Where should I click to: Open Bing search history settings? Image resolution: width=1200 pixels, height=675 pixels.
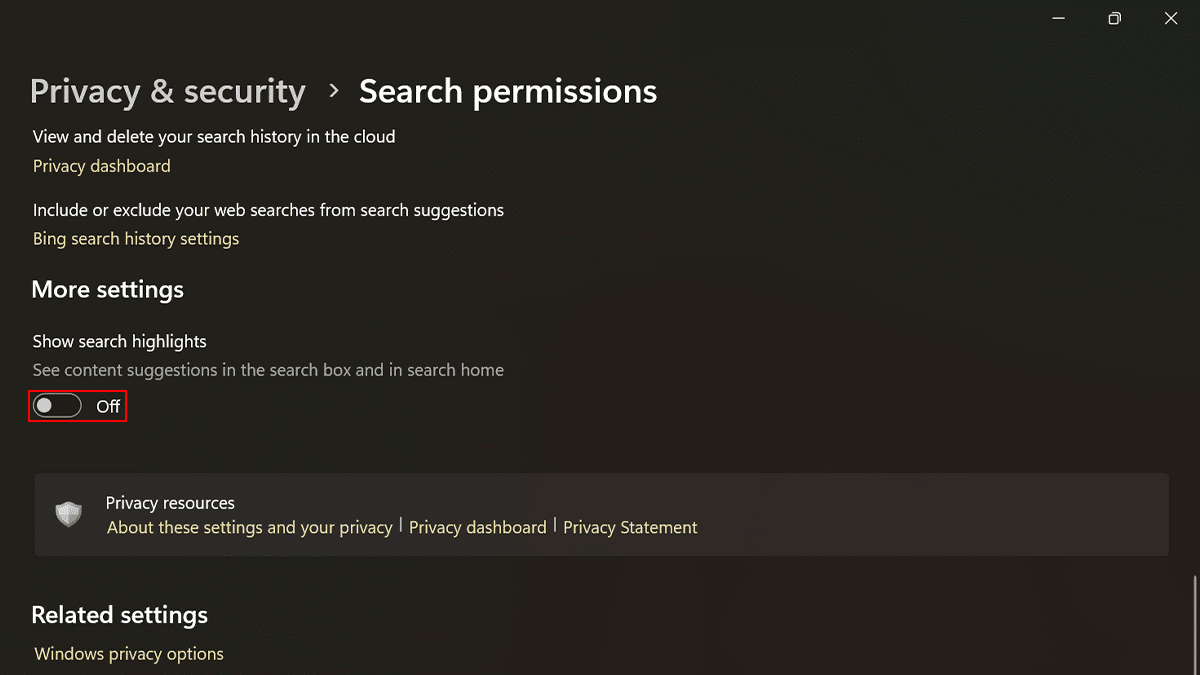pos(136,239)
